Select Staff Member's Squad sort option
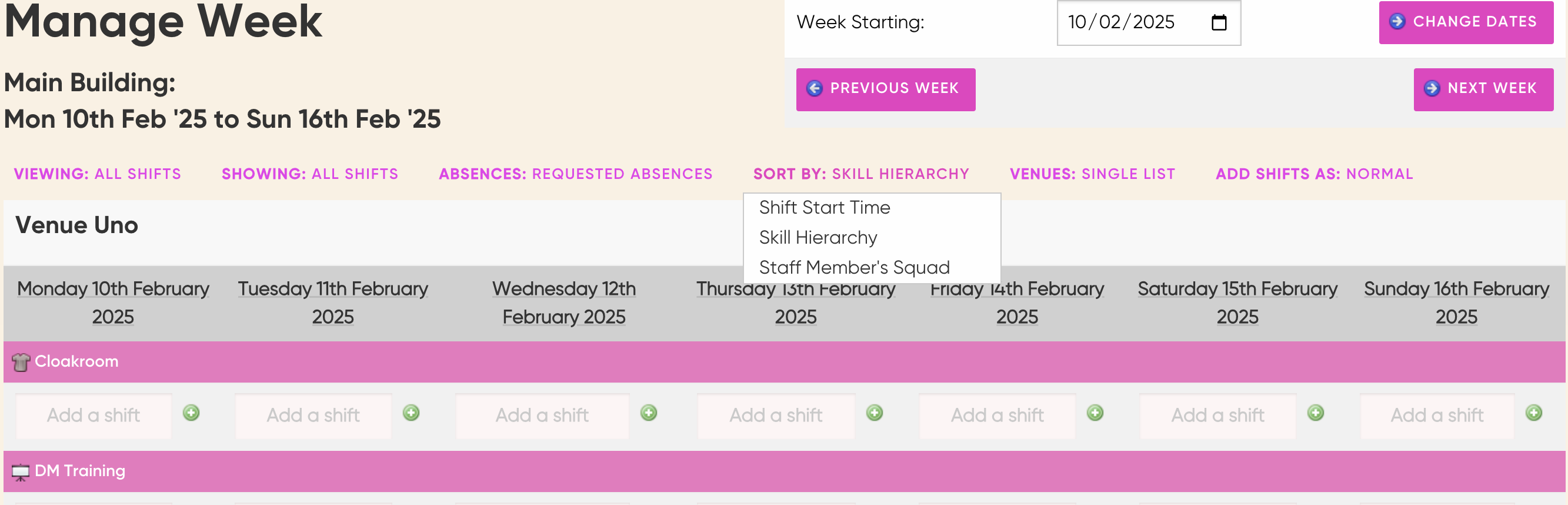This screenshot has height=505, width=1568. pos(854,267)
